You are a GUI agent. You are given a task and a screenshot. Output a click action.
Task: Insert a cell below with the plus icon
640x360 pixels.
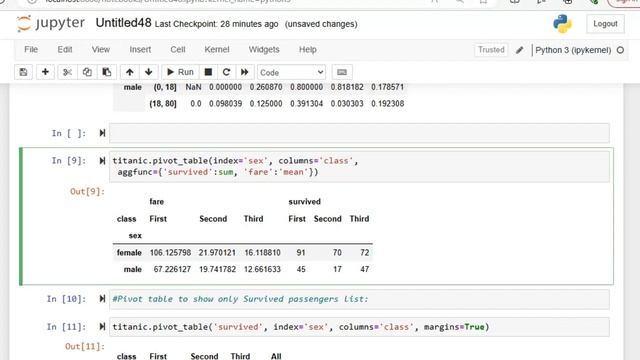pyautogui.click(x=45, y=72)
